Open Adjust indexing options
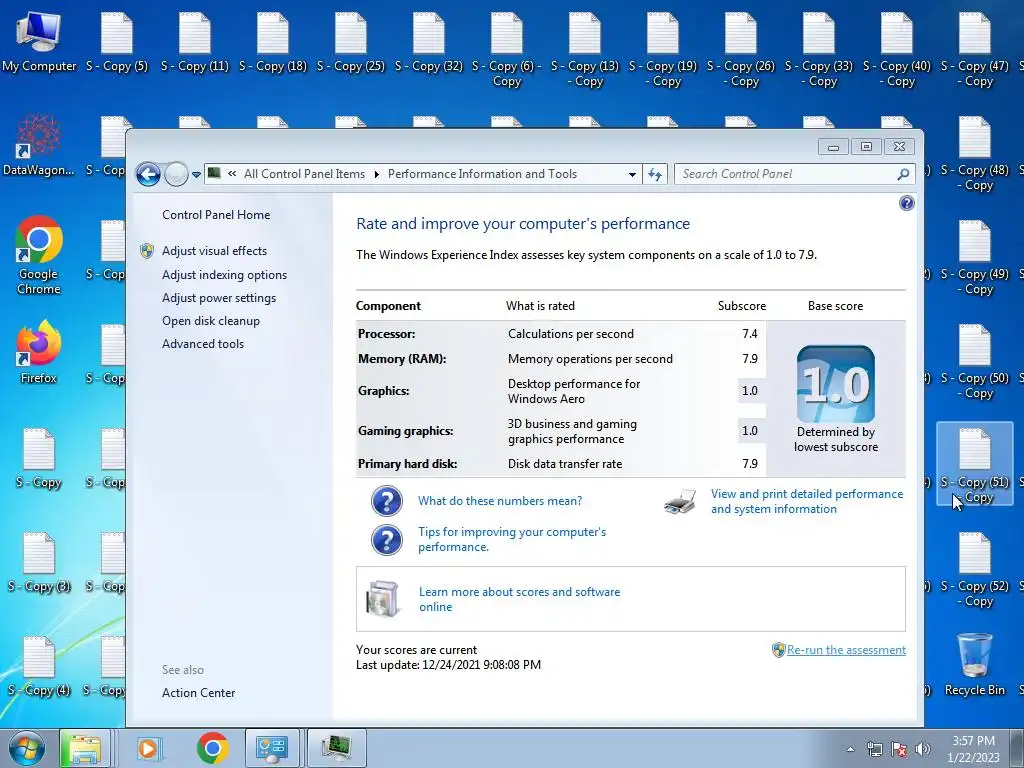The height and width of the screenshot is (768, 1024). pos(224,275)
